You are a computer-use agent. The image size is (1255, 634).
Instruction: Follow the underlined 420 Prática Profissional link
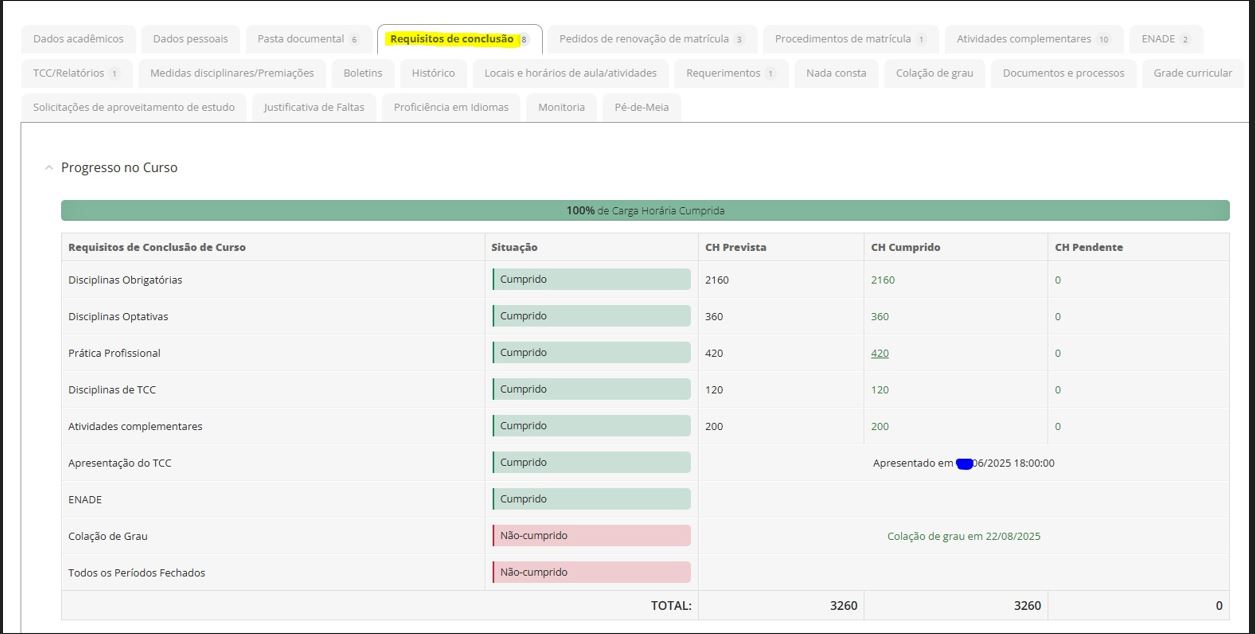point(880,353)
